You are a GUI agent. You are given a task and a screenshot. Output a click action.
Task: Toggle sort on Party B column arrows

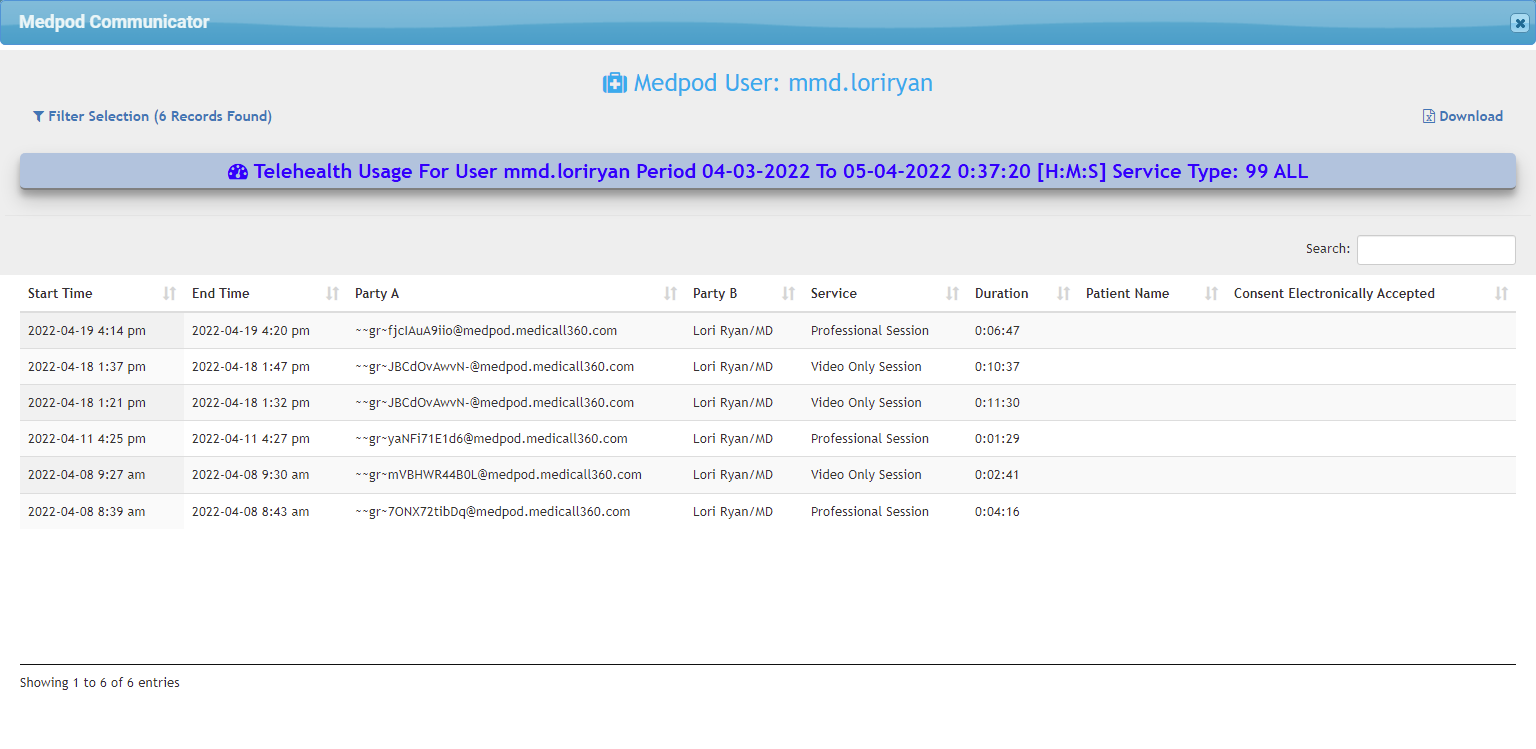[788, 294]
